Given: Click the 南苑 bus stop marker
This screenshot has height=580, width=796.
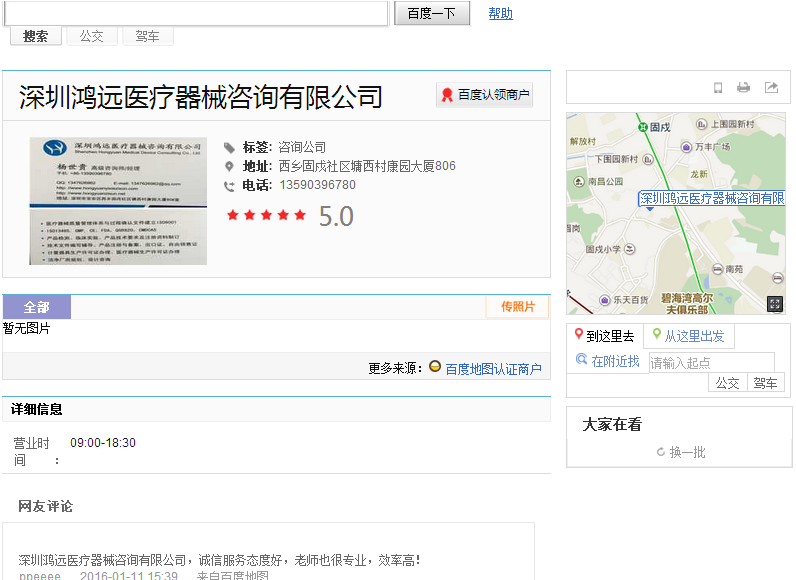Looking at the screenshot, I should pyautogui.click(x=717, y=269).
